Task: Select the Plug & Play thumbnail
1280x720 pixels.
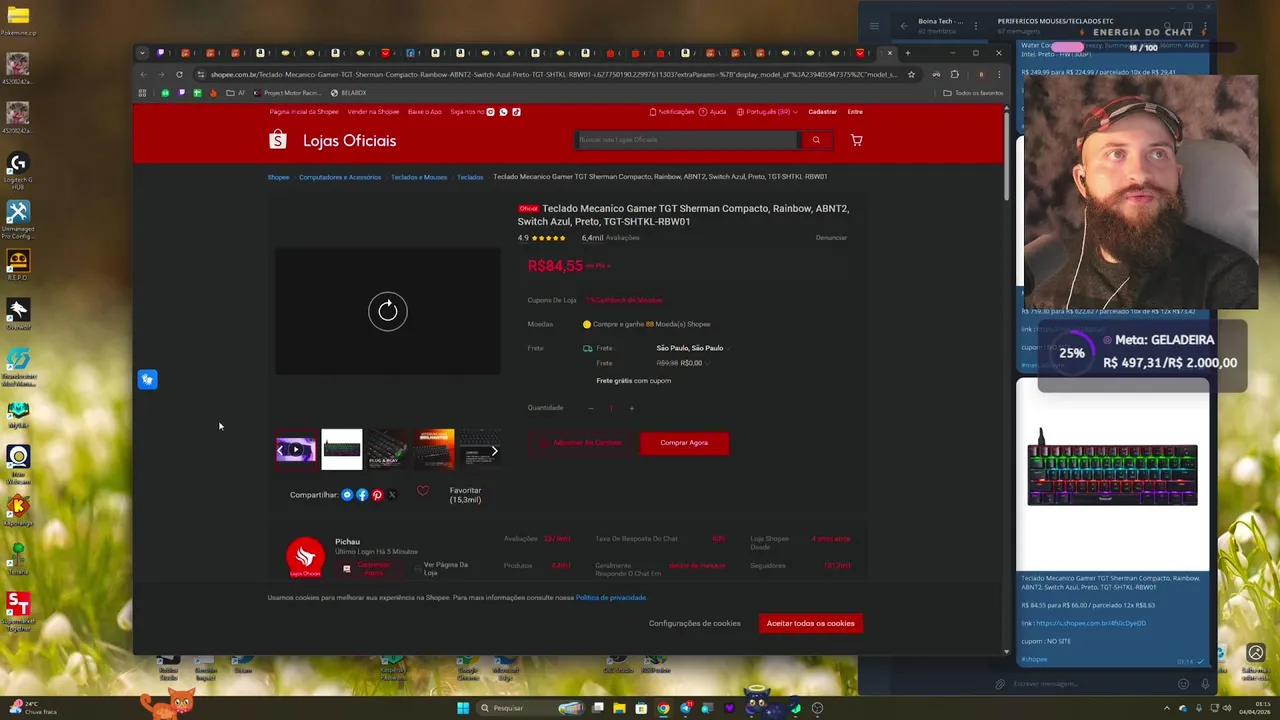Action: (x=388, y=450)
